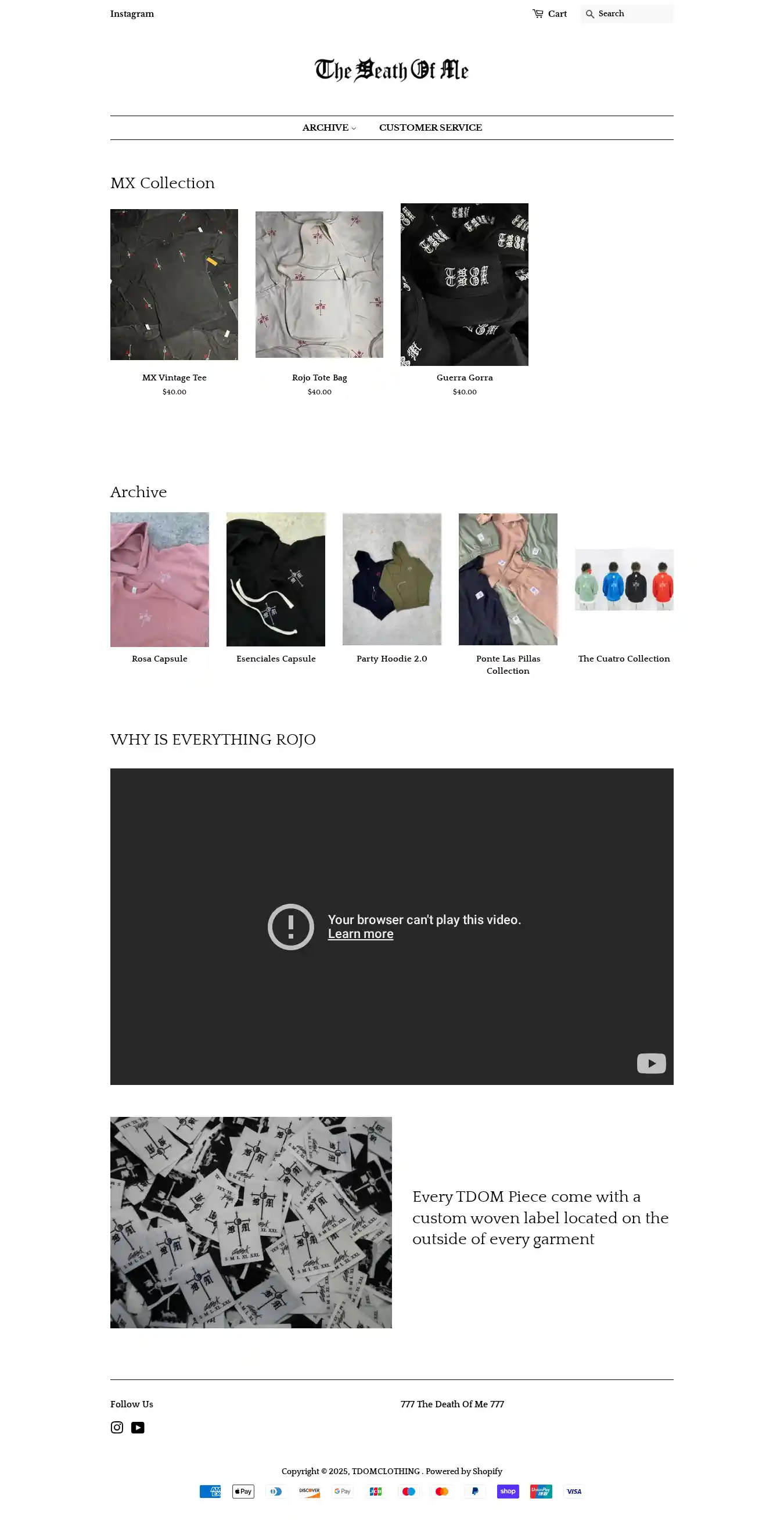Click the Apple Pay payment icon
This screenshot has height=1520, width=784.
click(243, 1491)
